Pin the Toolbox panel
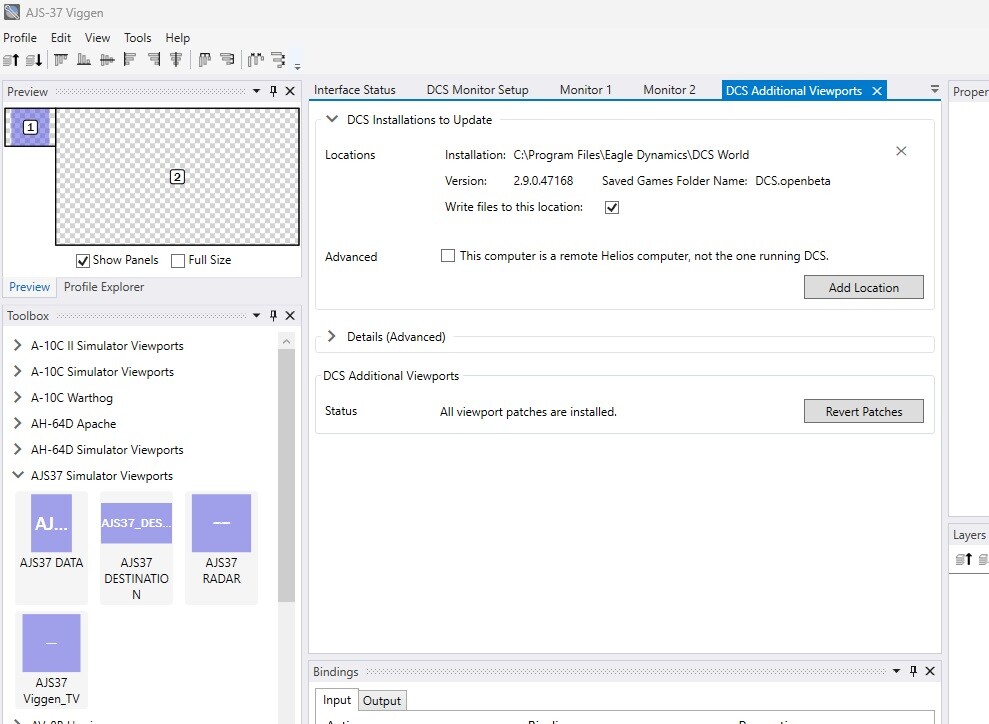The height and width of the screenshot is (724, 989). click(x=273, y=315)
